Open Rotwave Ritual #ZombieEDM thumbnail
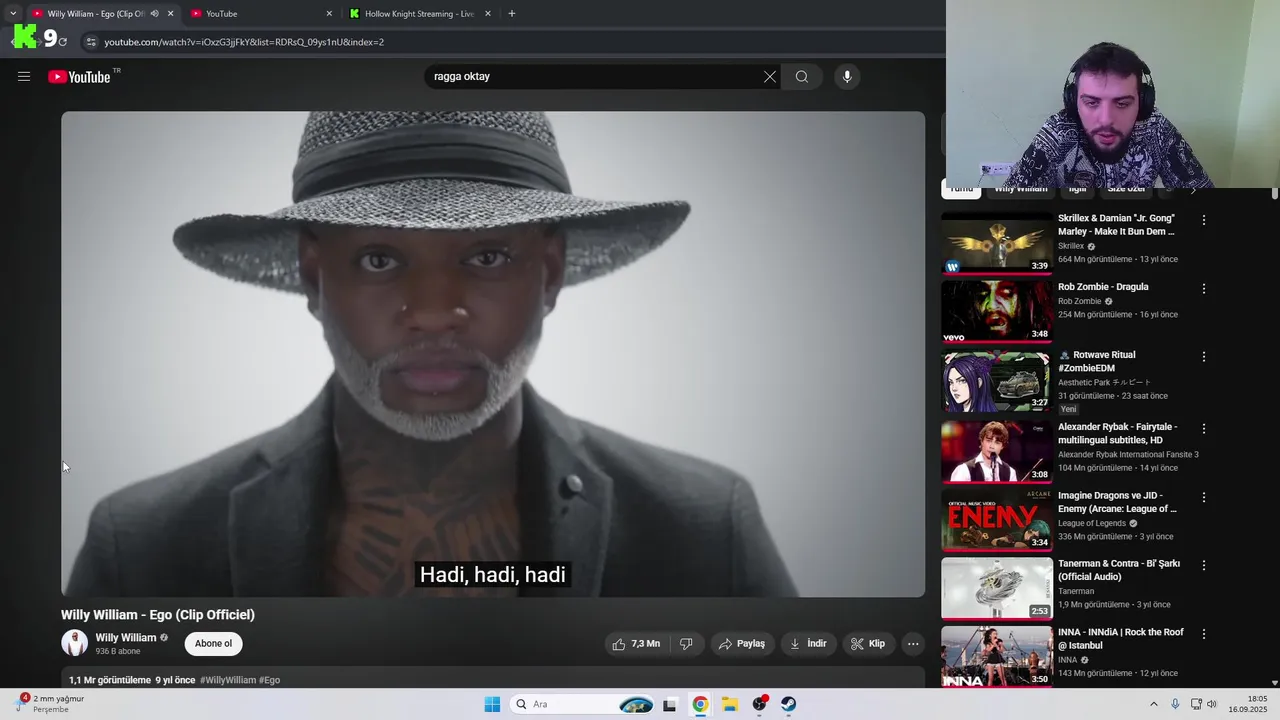Screen dimensions: 1280x720 [997, 379]
